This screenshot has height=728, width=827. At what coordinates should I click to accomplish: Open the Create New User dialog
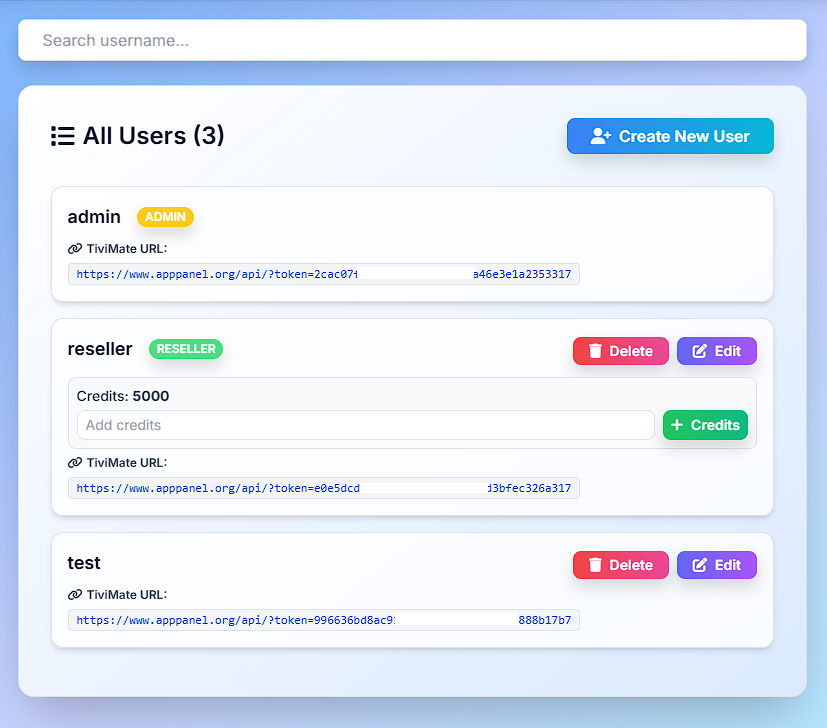coord(670,136)
